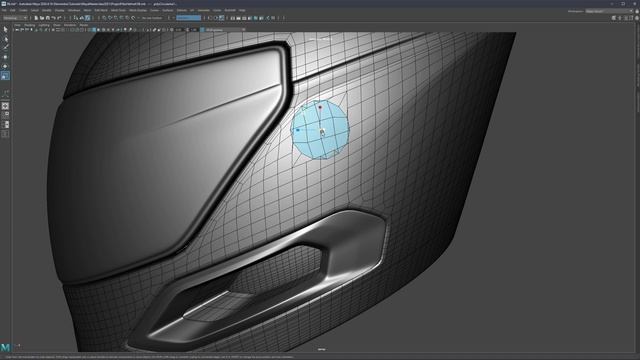Switch to four view layout

click(5, 115)
